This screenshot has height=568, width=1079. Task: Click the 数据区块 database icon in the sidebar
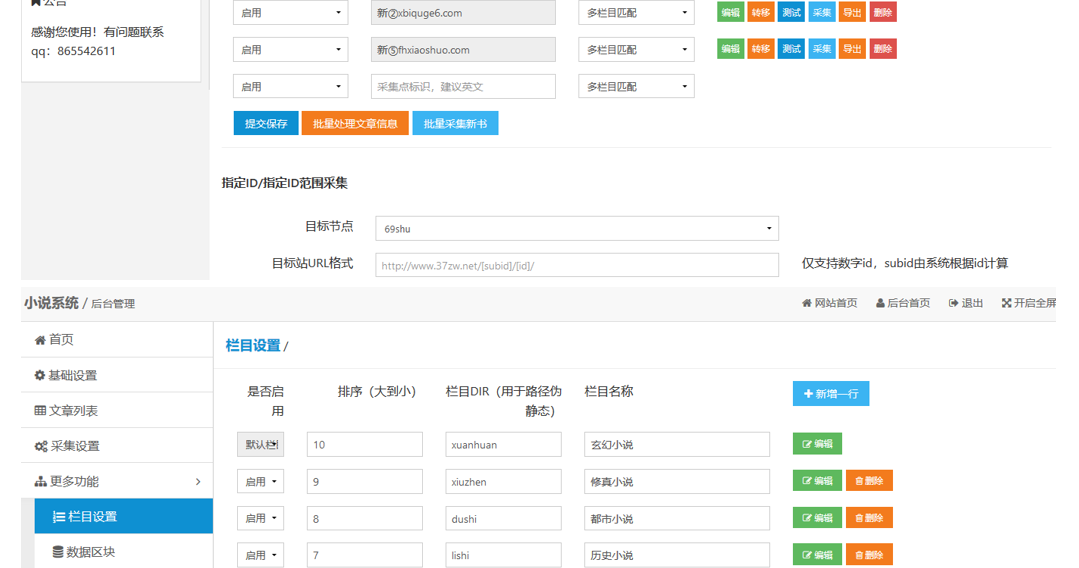(58, 552)
